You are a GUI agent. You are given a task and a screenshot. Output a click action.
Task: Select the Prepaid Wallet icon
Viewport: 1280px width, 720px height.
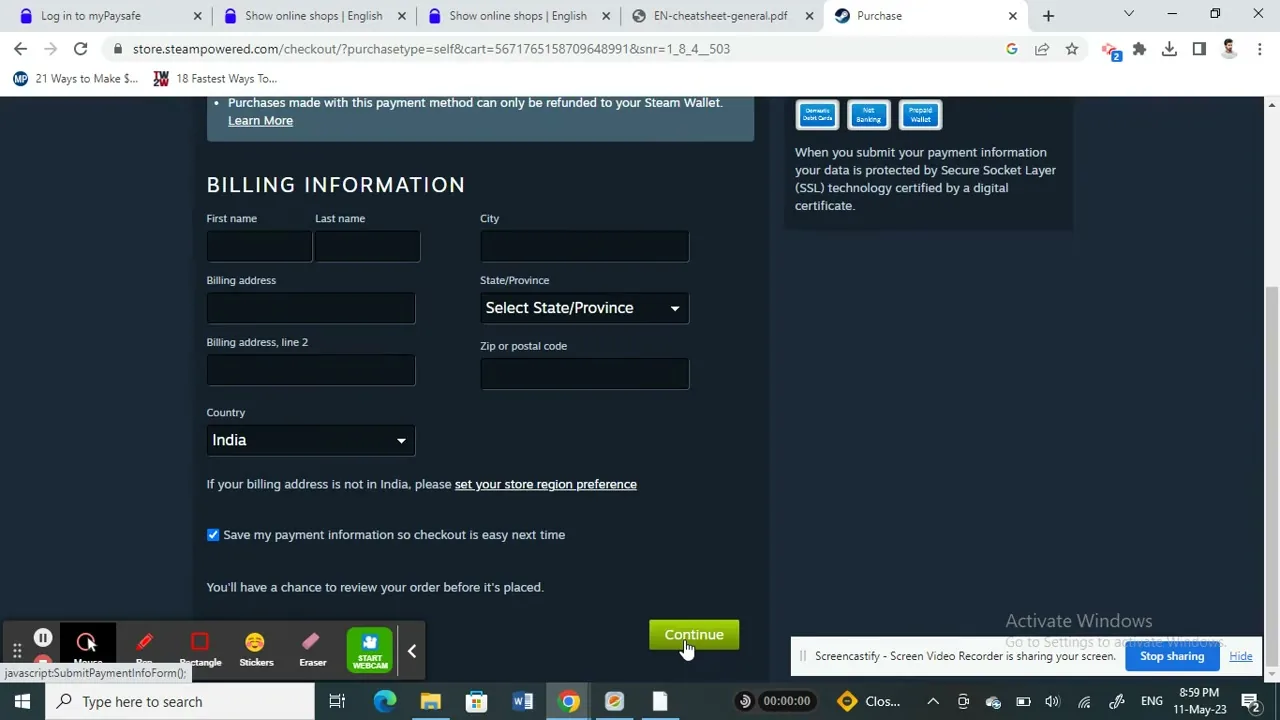coord(920,115)
